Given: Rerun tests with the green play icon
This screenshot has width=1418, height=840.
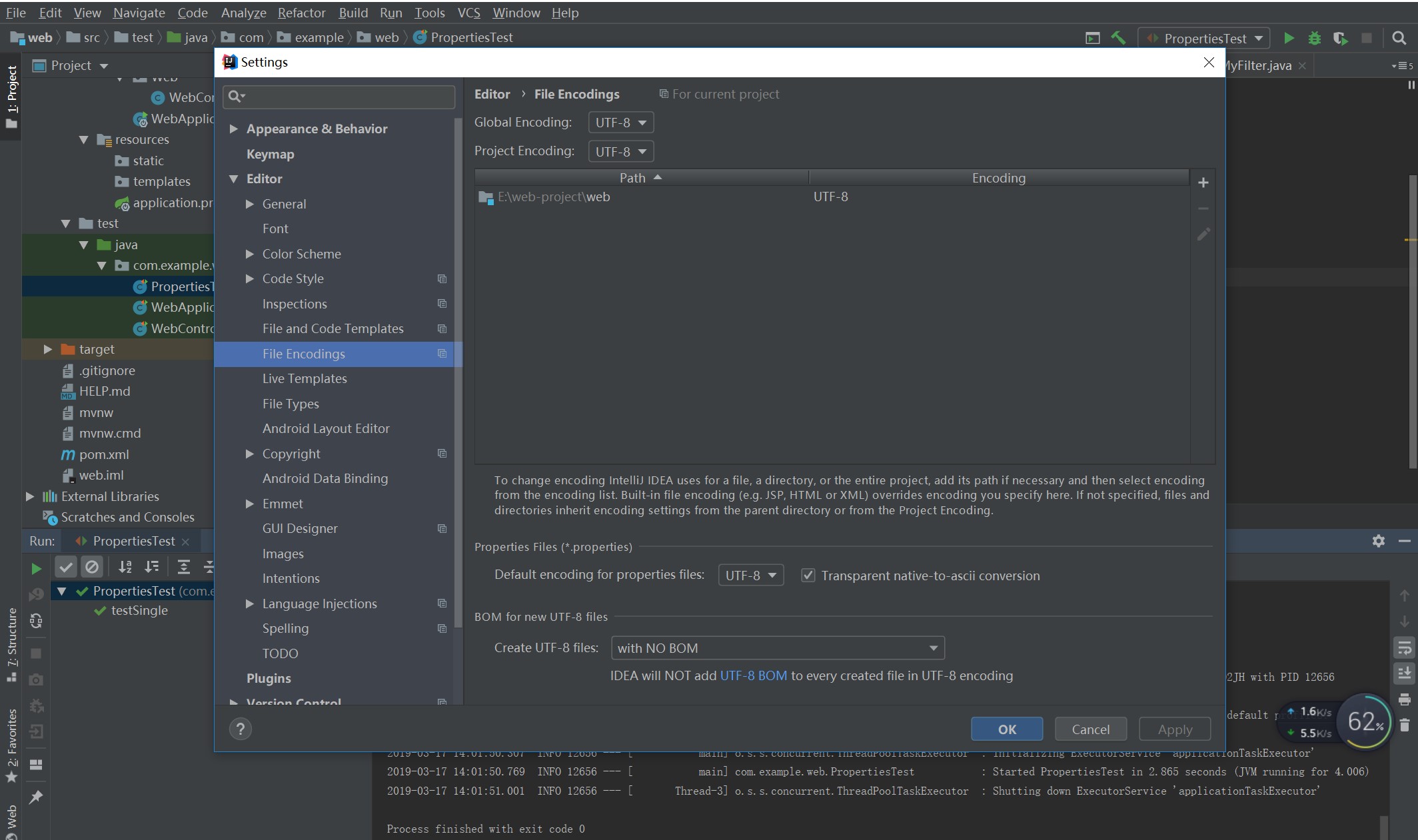Looking at the screenshot, I should (x=37, y=568).
